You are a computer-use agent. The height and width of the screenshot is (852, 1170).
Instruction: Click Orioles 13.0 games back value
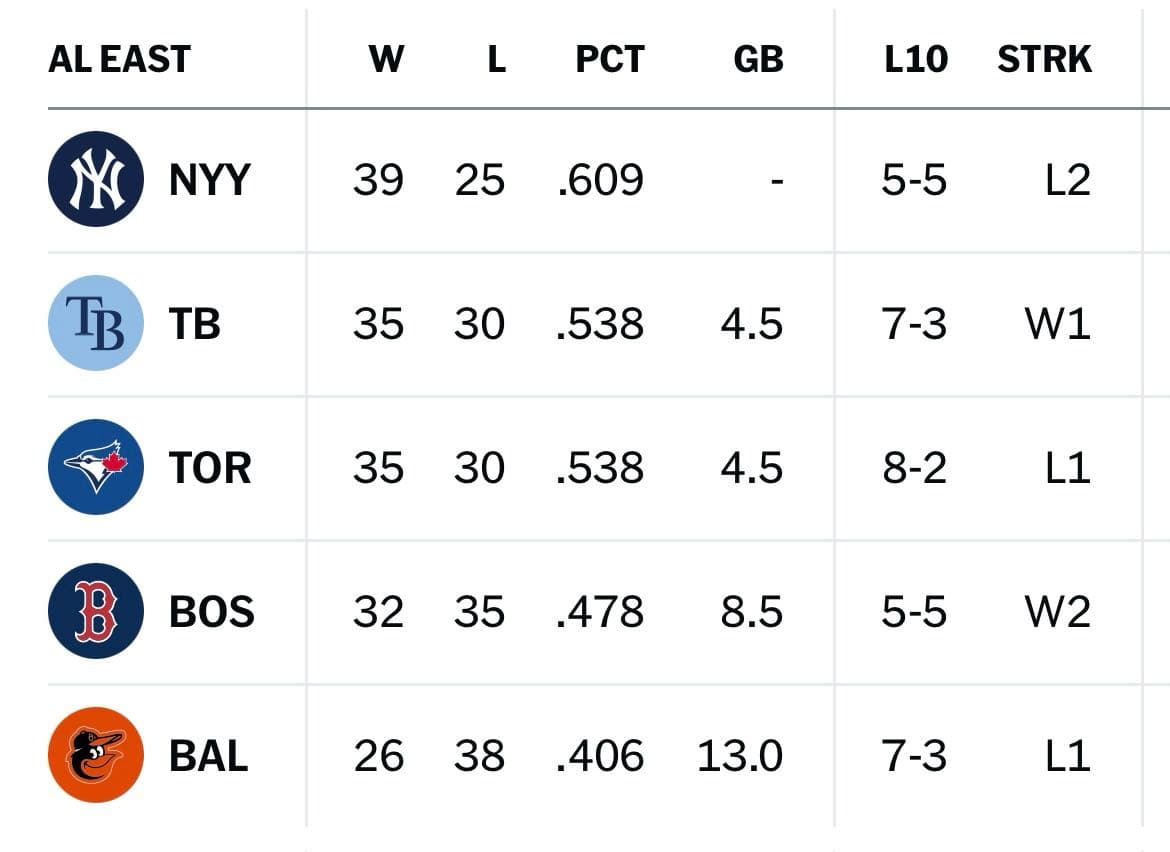pyautogui.click(x=740, y=756)
